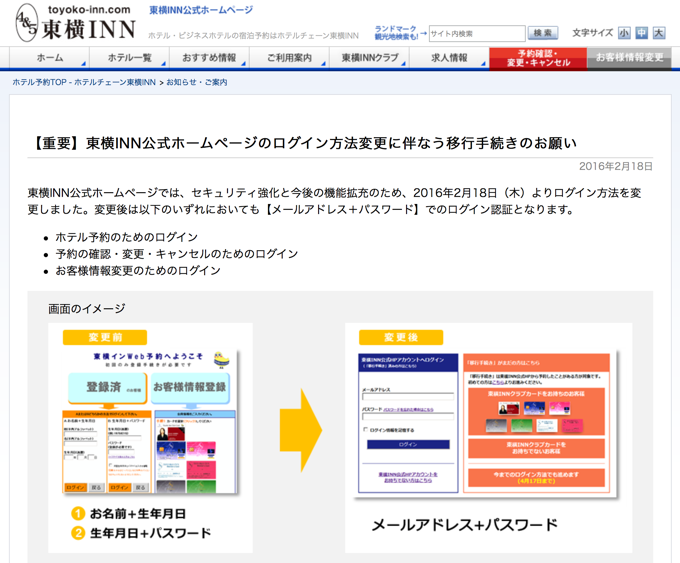The image size is (680, 563).
Task: Follow breadcrumb ホテル予約TOP - ホテルチェーン東横INN
Action: [84, 82]
